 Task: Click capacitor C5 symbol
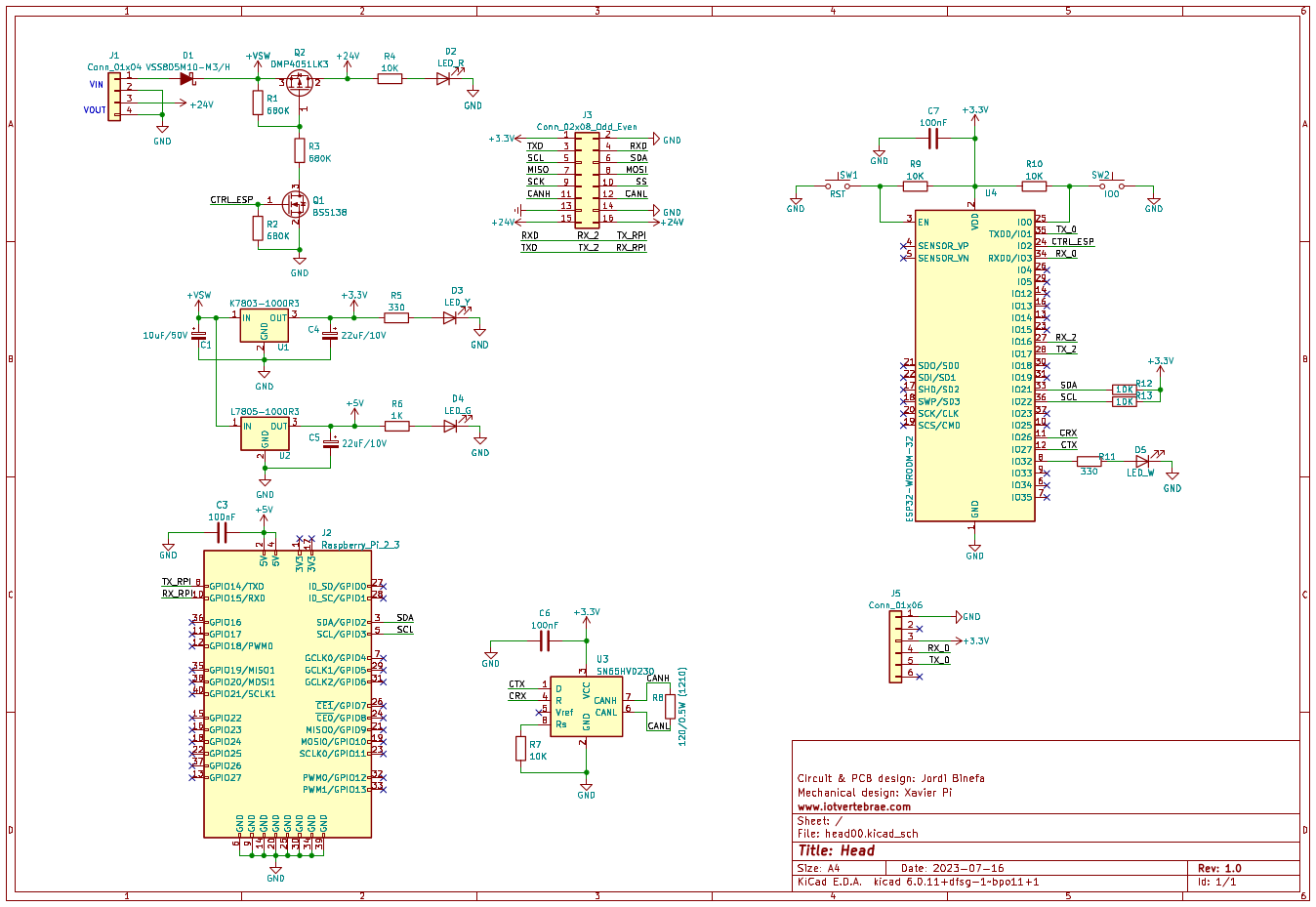tap(331, 443)
